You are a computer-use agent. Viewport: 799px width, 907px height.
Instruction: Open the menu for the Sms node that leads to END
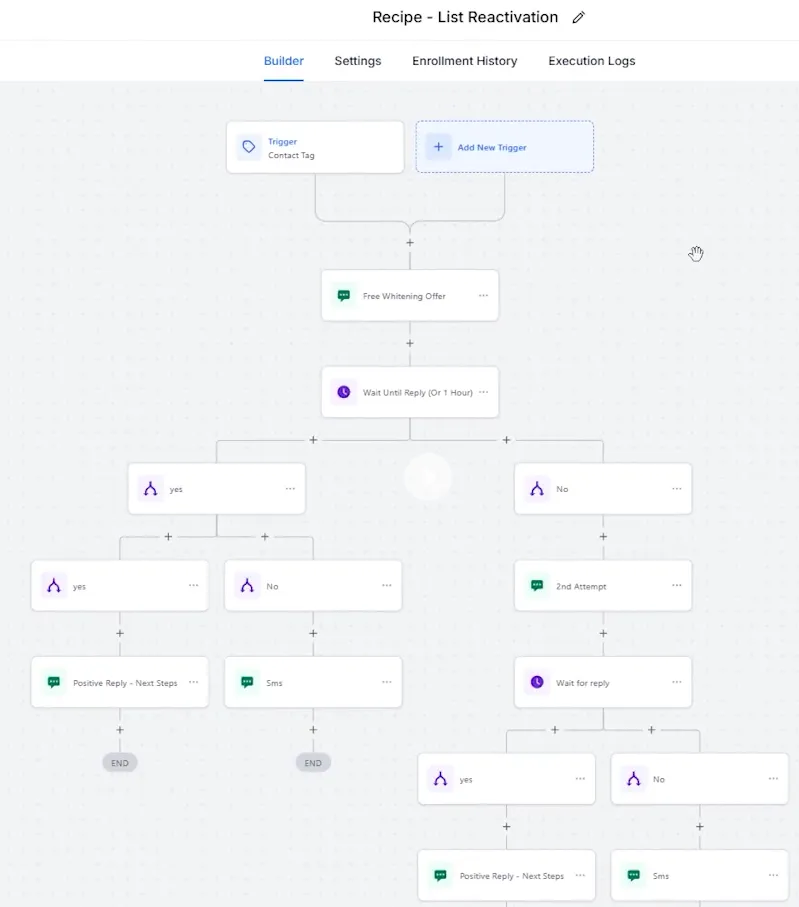[x=387, y=682]
